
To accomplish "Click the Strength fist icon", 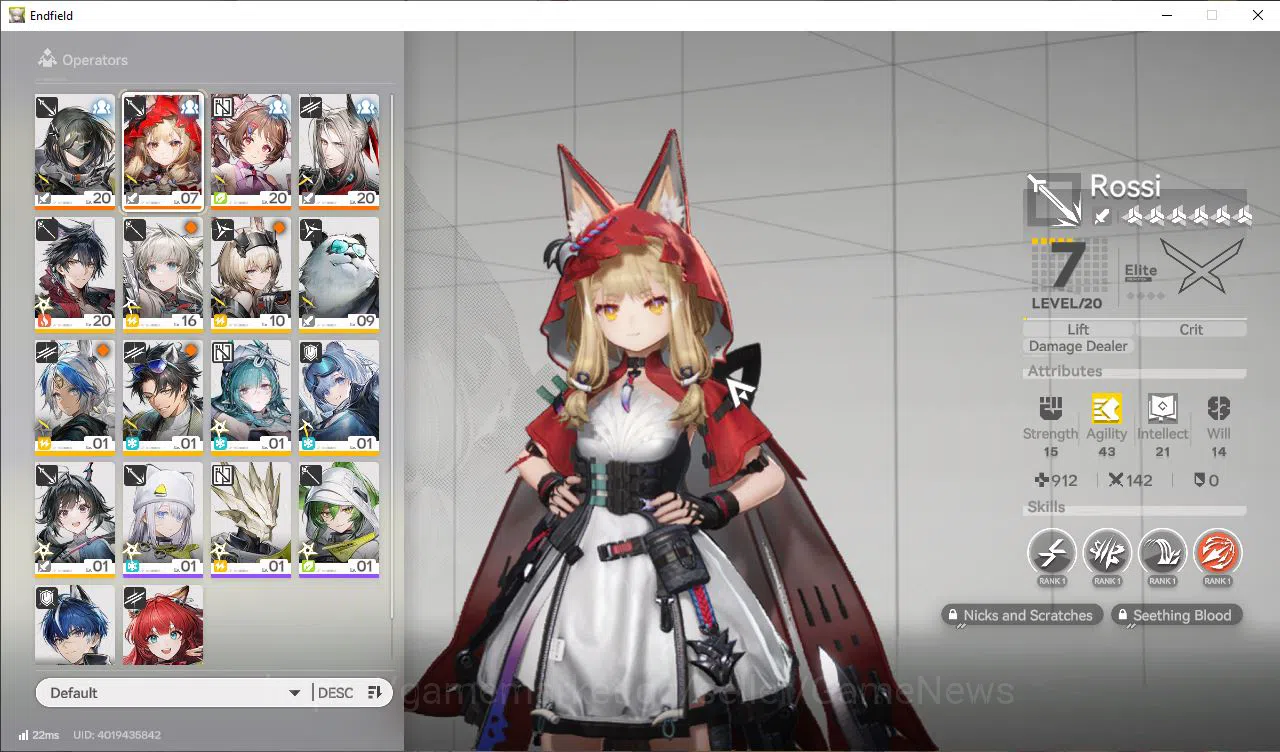I will [x=1050, y=408].
